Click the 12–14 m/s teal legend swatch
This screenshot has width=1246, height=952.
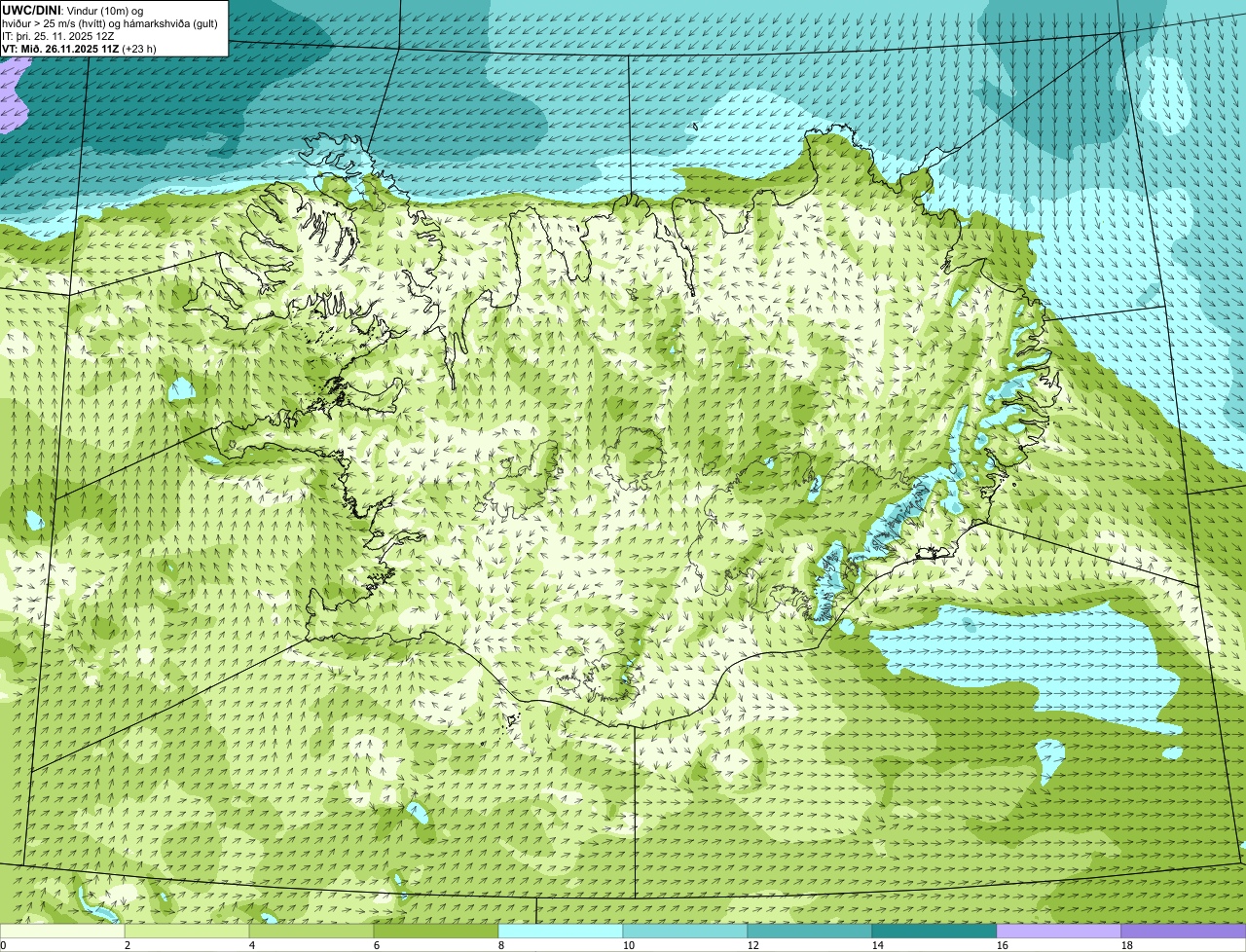point(810,932)
